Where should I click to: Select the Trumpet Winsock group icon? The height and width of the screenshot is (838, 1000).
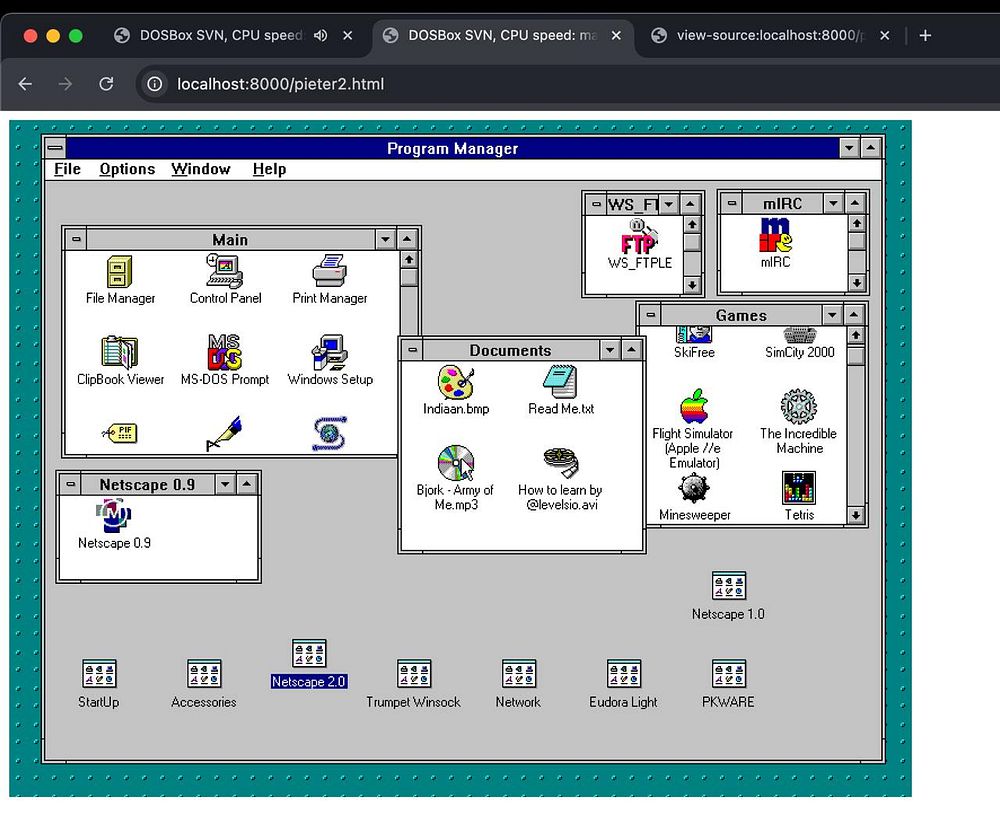(413, 674)
